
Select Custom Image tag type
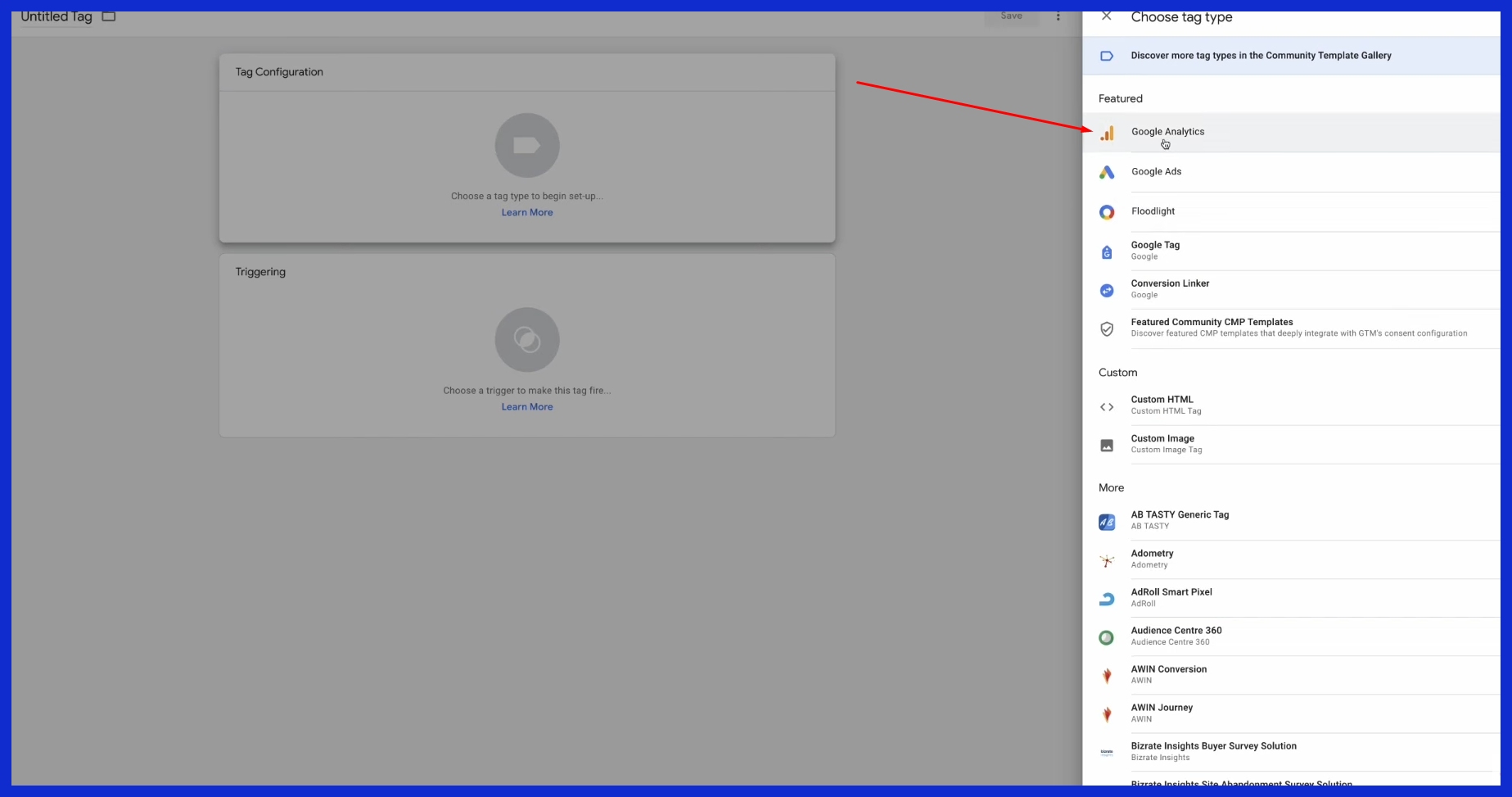pos(1291,444)
